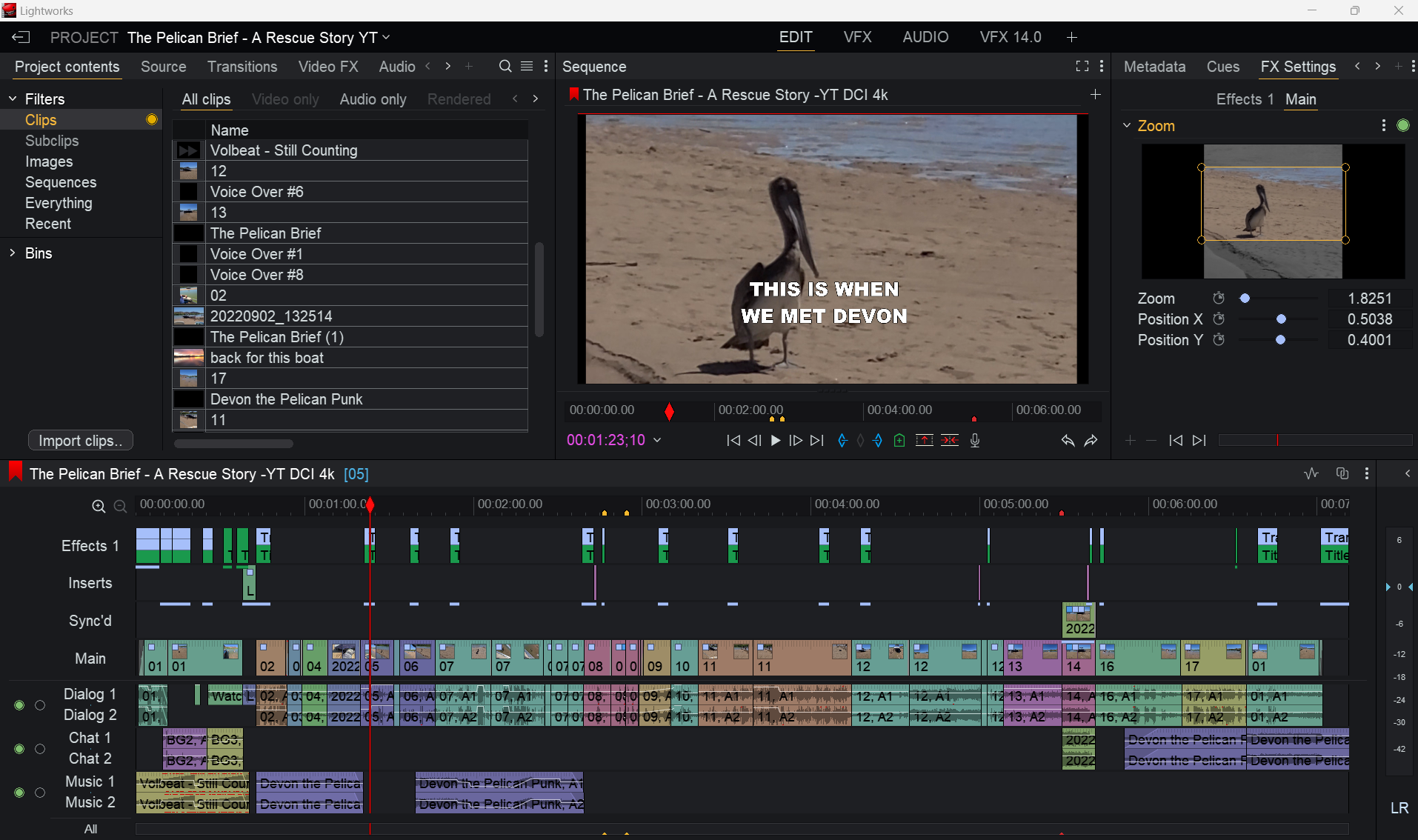Open the timecode display dropdown
The image size is (1418, 840).
coord(656,440)
